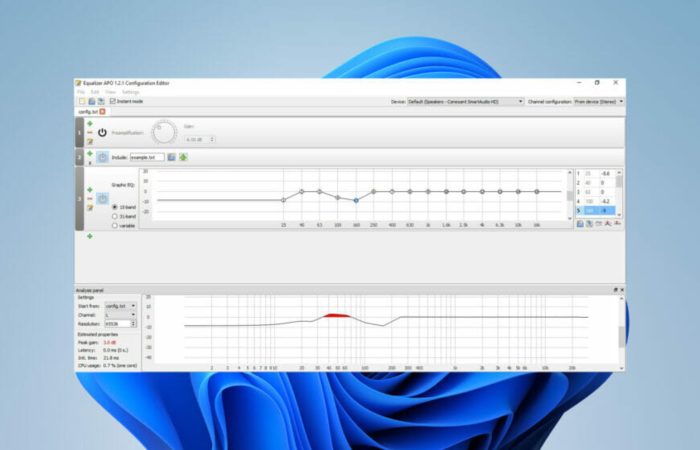Click the Include file name field

(x=147, y=157)
